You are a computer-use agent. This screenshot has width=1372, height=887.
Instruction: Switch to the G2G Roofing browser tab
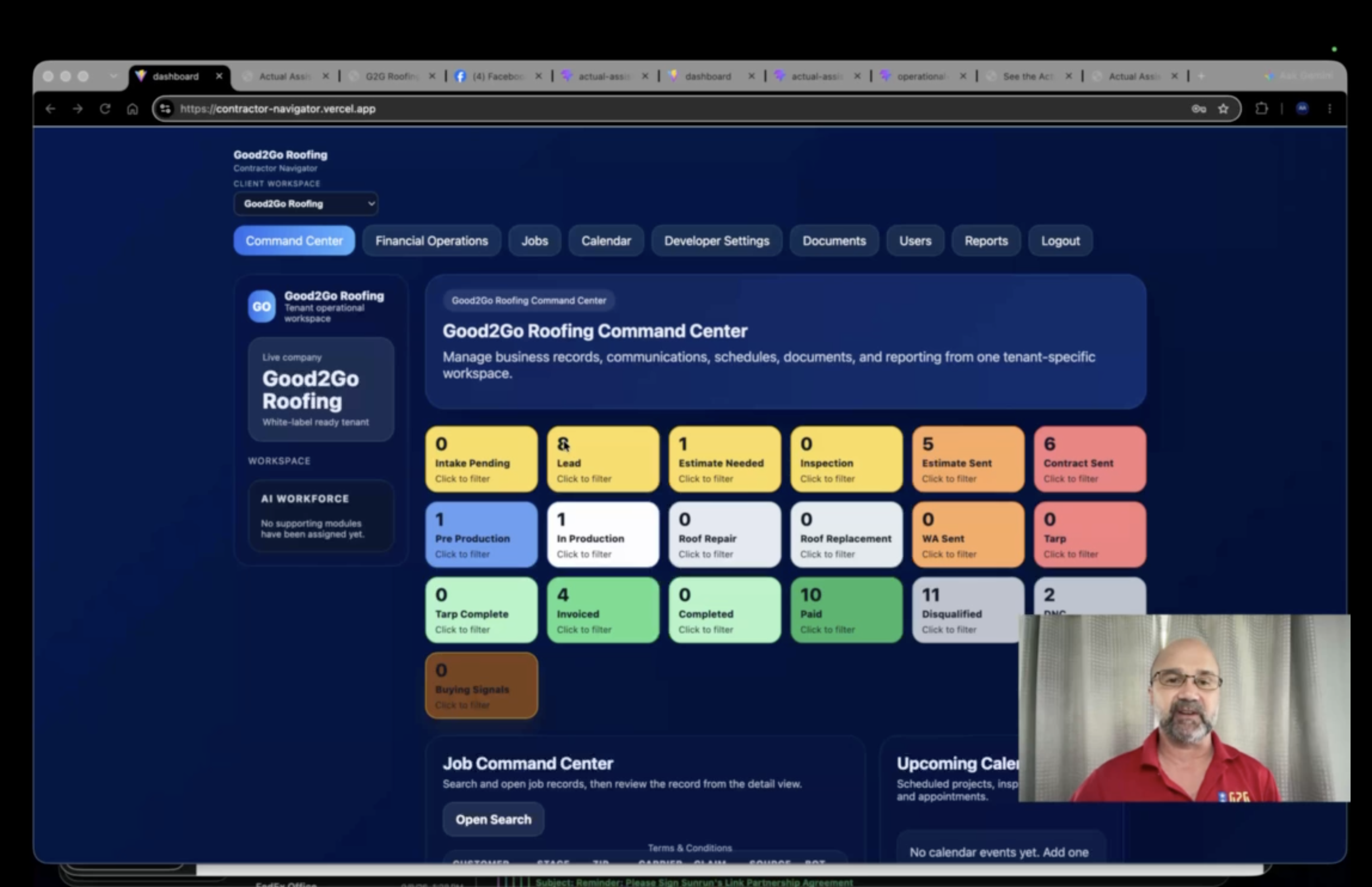coord(391,76)
